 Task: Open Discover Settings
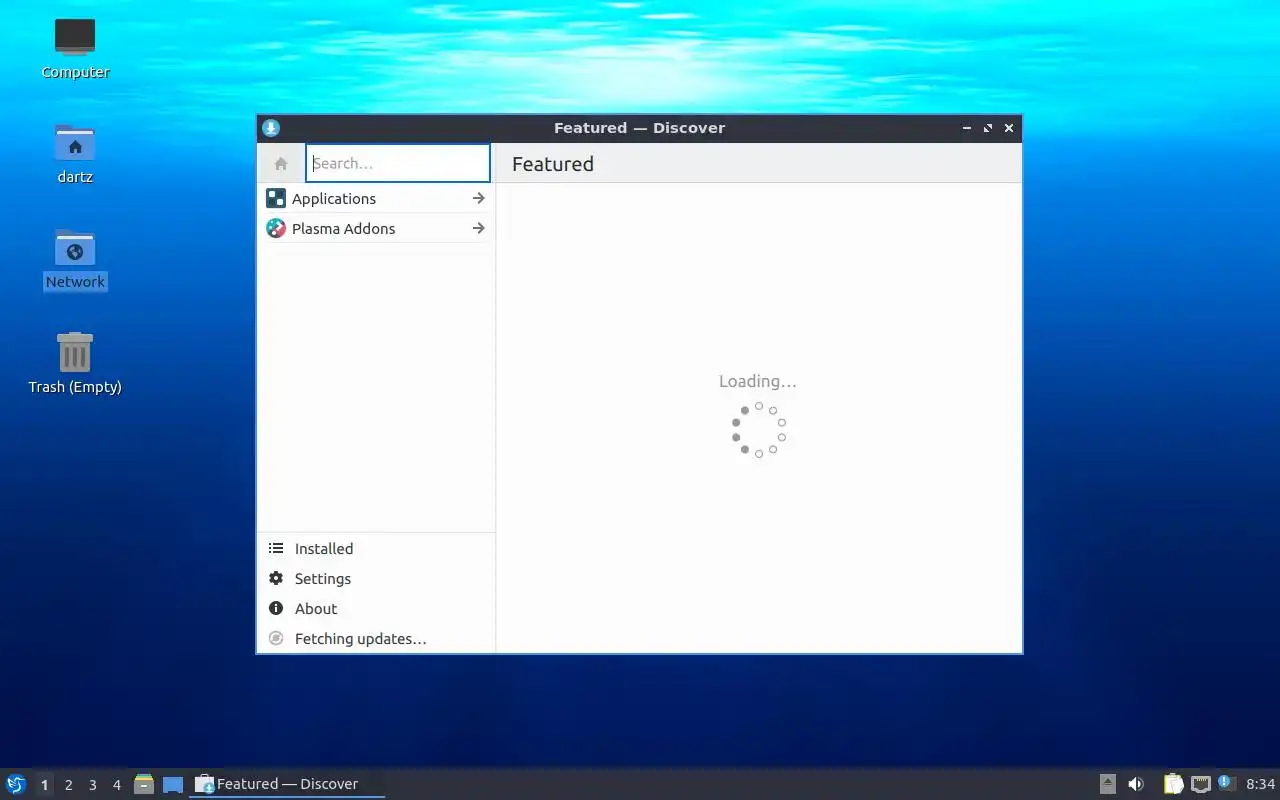tap(376, 578)
